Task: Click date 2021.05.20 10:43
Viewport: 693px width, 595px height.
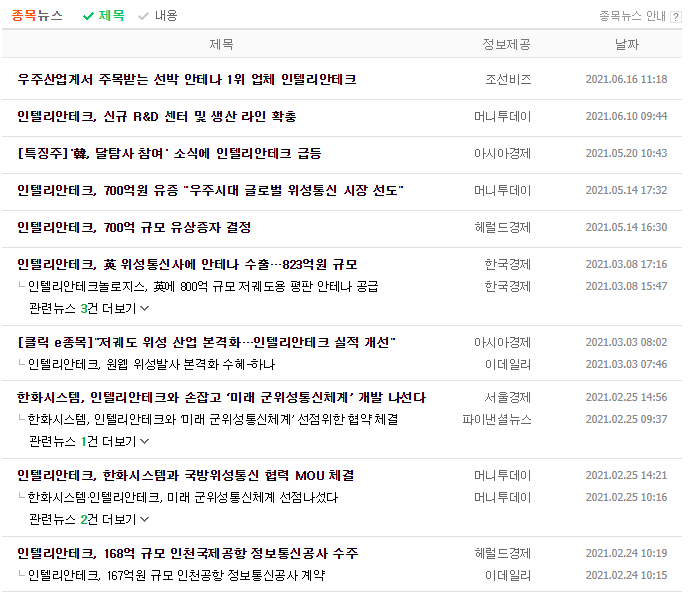Action: [627, 153]
